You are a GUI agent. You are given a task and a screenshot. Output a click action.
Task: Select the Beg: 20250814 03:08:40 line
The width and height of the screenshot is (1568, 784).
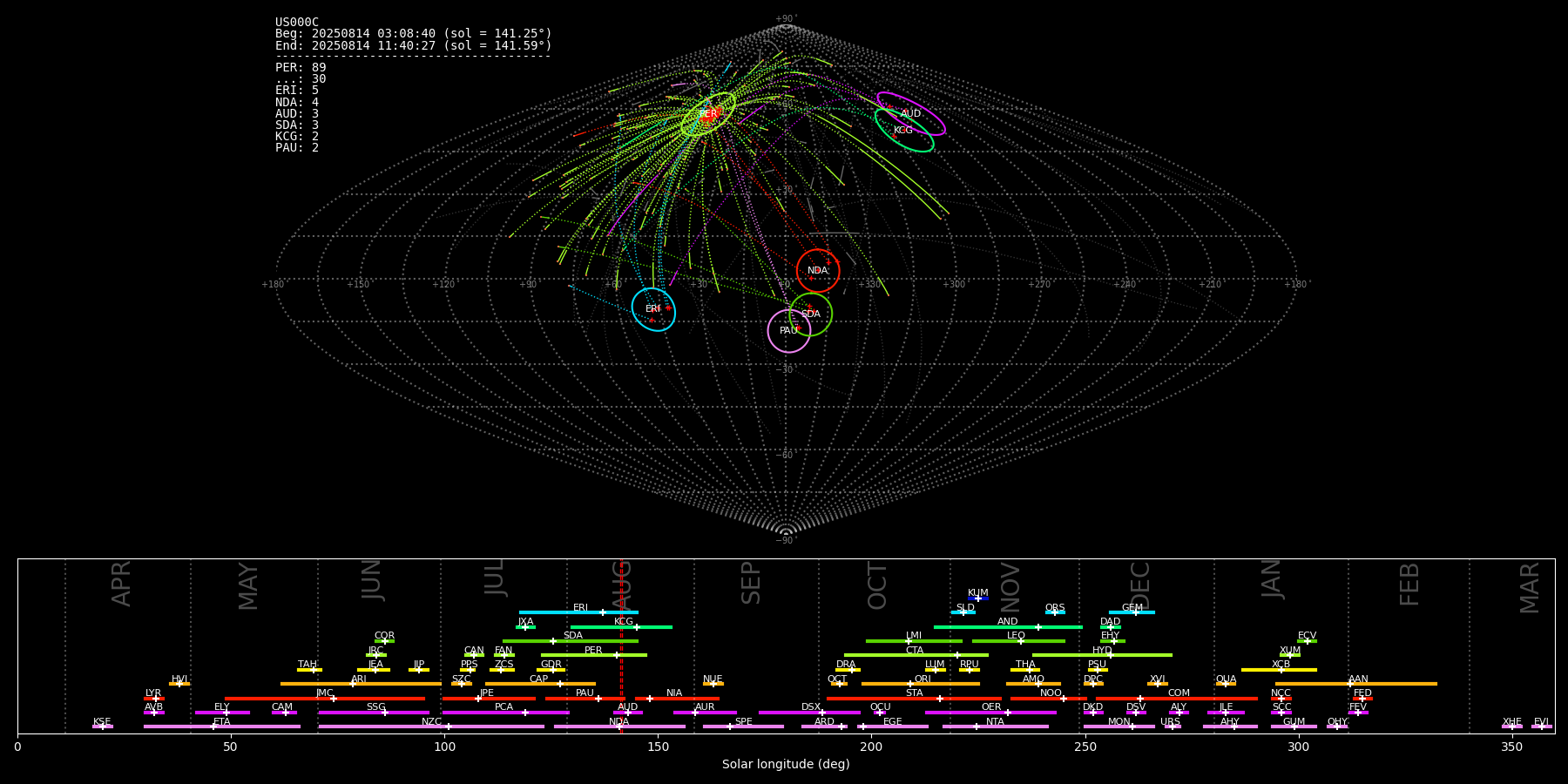coord(414,34)
